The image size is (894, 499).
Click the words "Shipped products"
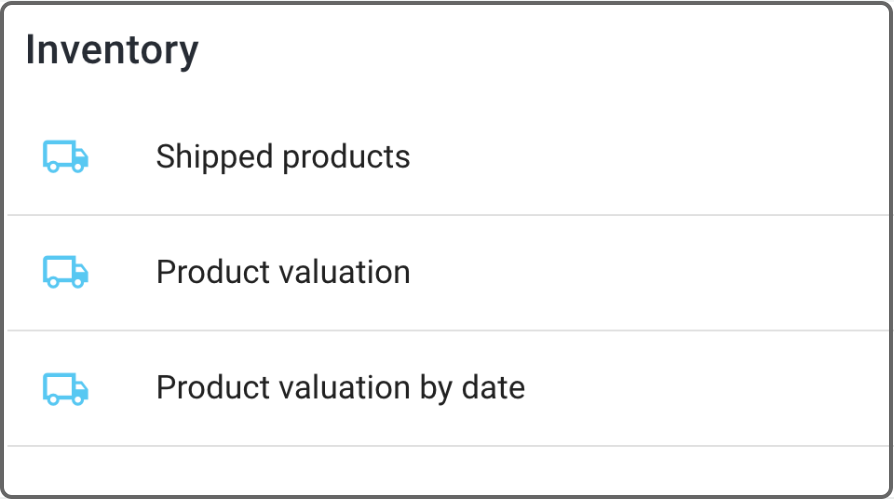pyautogui.click(x=283, y=157)
